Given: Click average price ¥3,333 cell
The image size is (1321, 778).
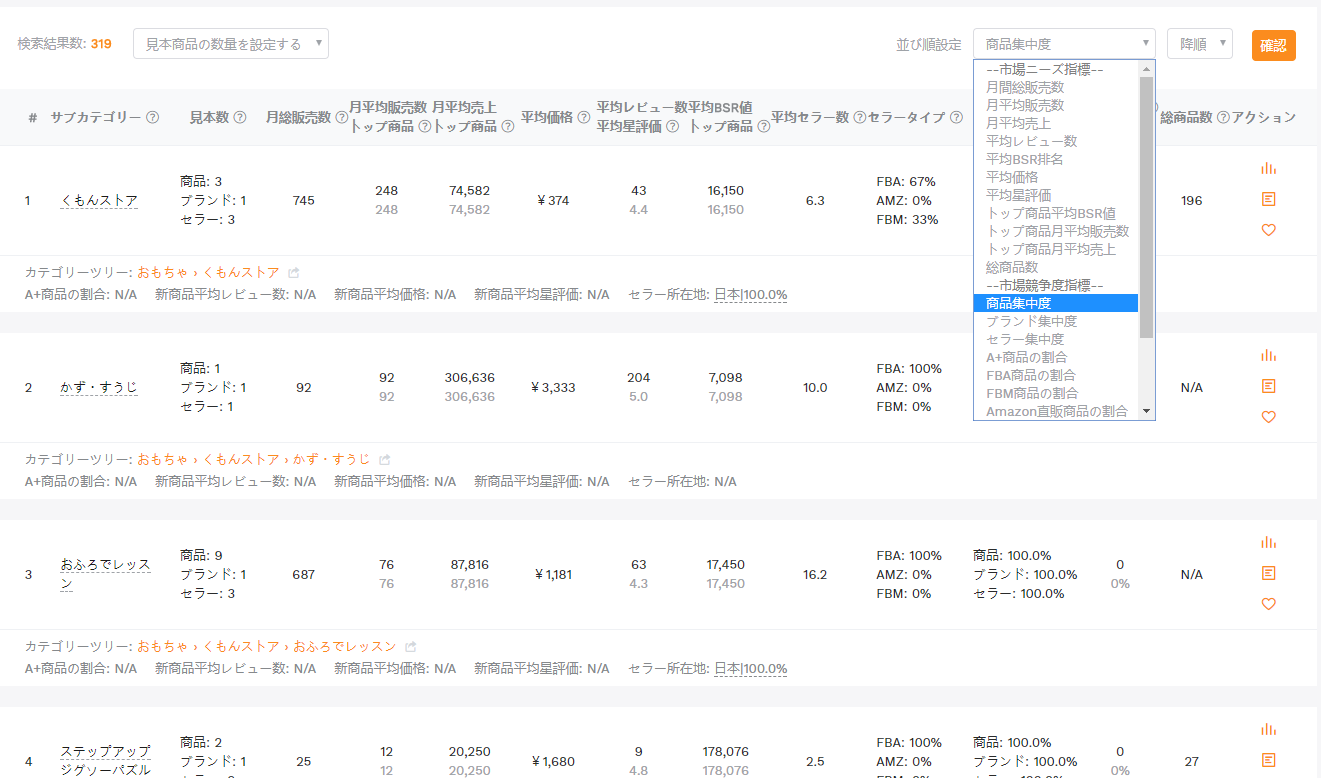Looking at the screenshot, I should coord(553,387).
